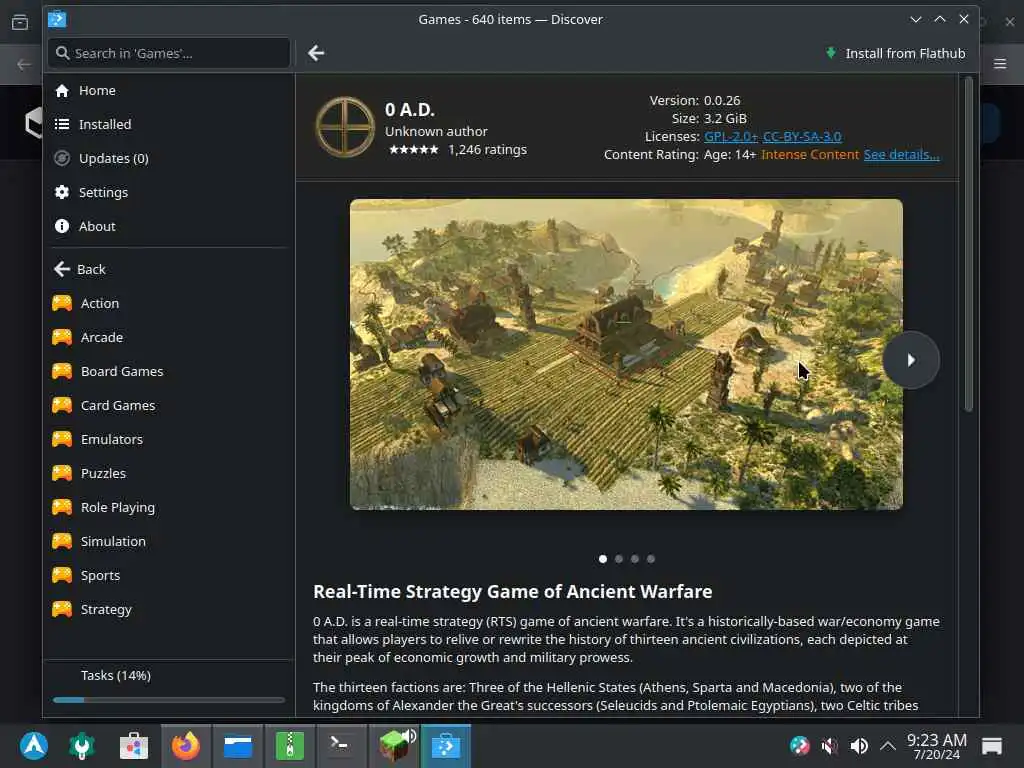Click the Updates circular icon

62,158
